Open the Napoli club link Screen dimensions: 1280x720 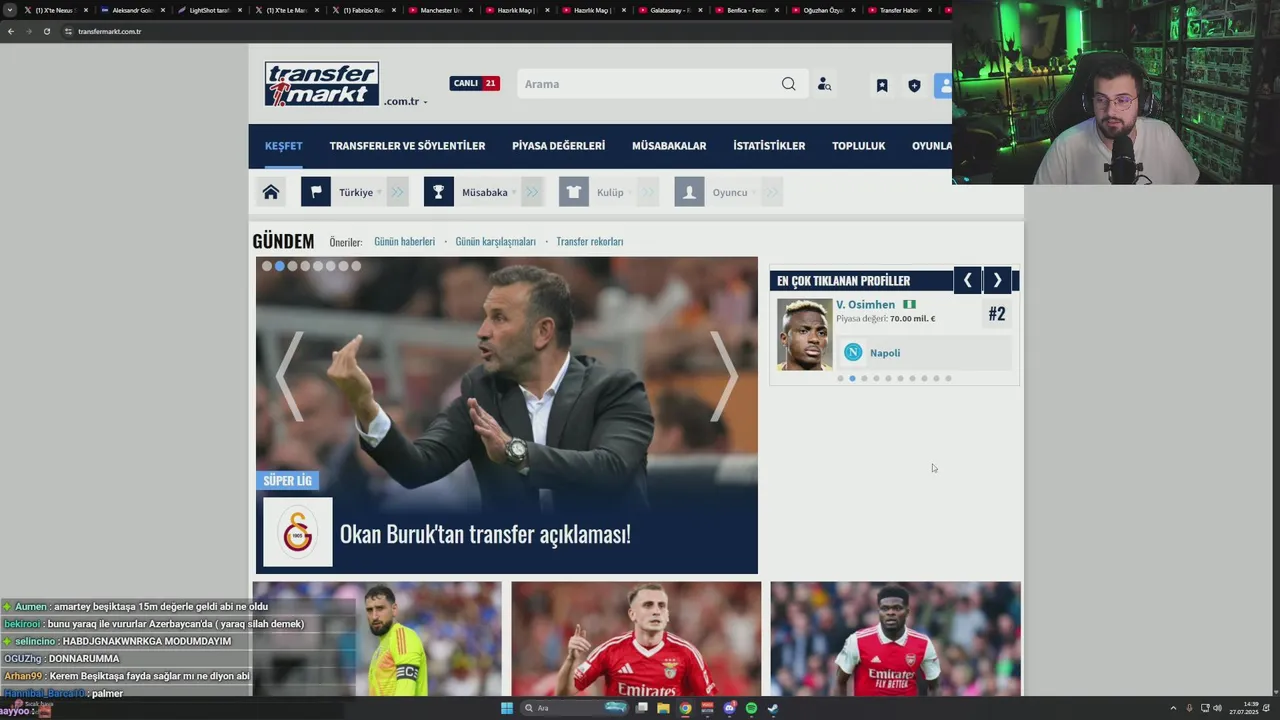point(885,353)
